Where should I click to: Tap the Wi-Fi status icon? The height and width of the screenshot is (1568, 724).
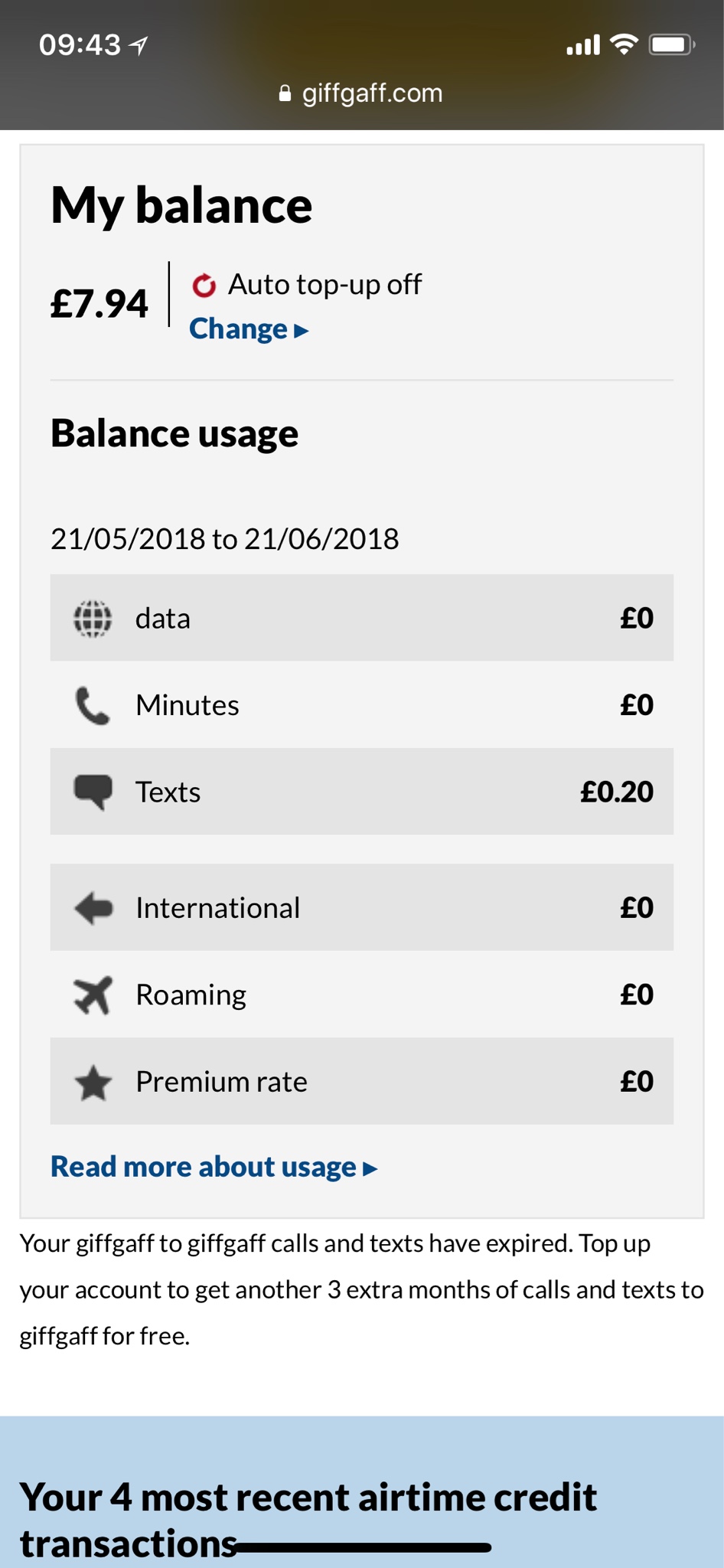pyautogui.click(x=625, y=44)
